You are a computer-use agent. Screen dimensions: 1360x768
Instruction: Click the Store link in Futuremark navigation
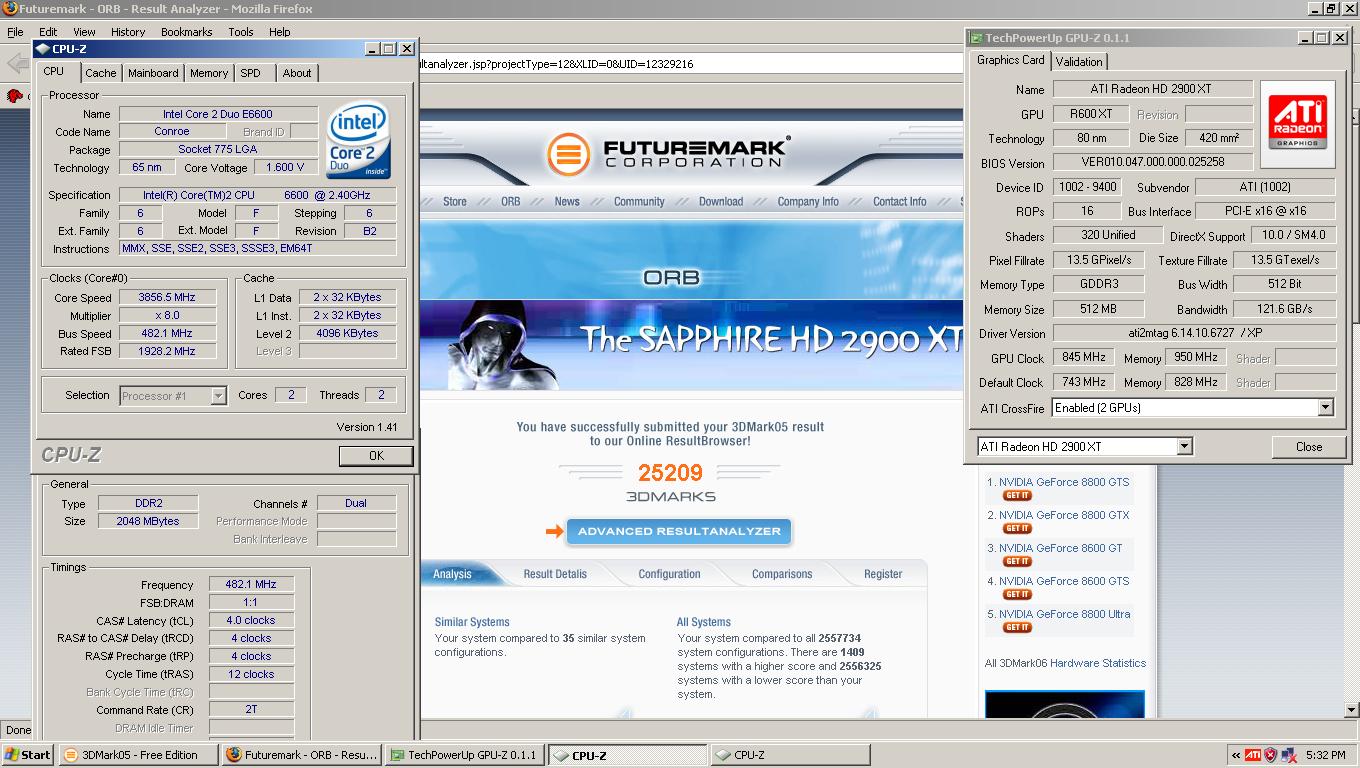tap(455, 201)
